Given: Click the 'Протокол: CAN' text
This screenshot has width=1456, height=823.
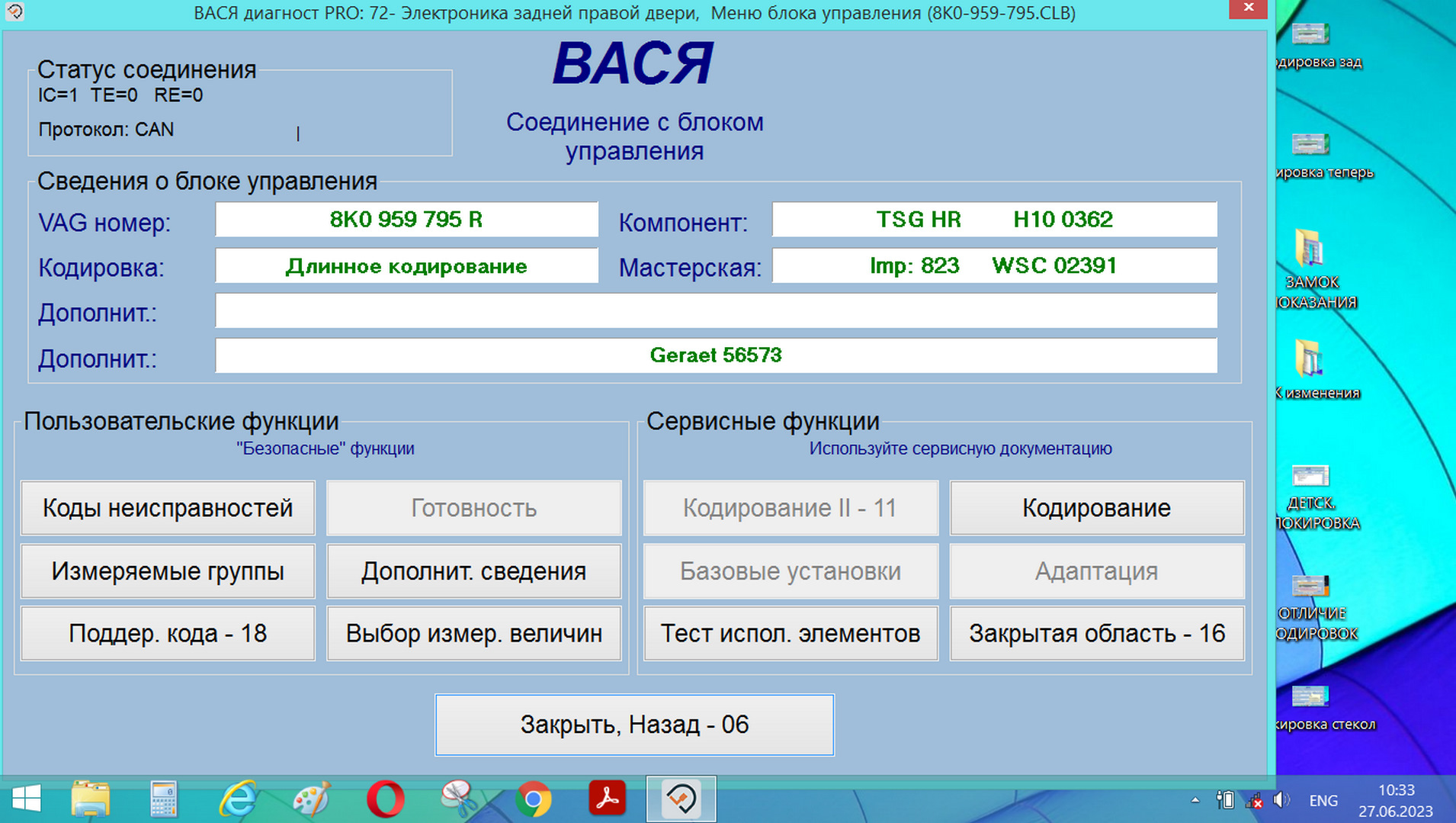Looking at the screenshot, I should pos(106,130).
